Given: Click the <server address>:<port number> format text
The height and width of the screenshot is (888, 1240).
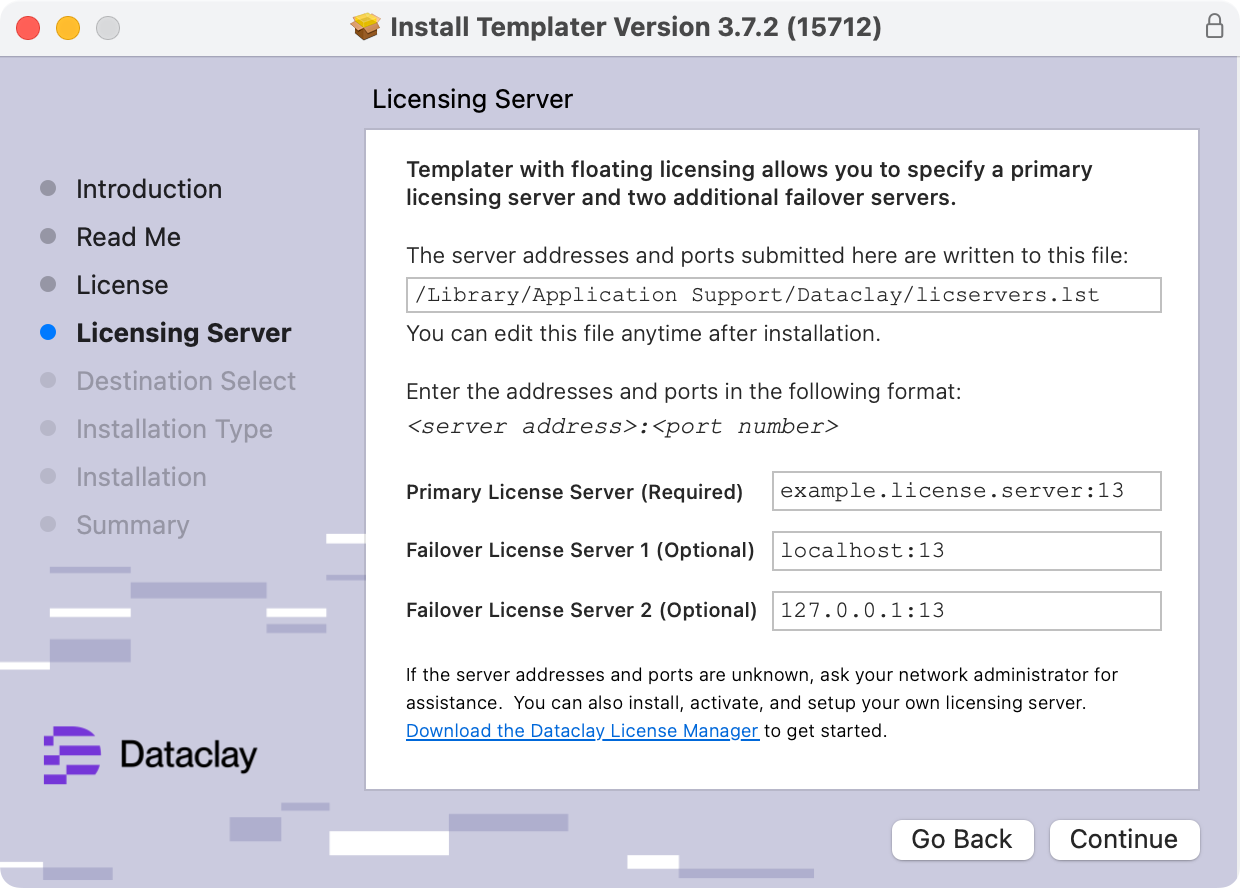Looking at the screenshot, I should coord(622,427).
